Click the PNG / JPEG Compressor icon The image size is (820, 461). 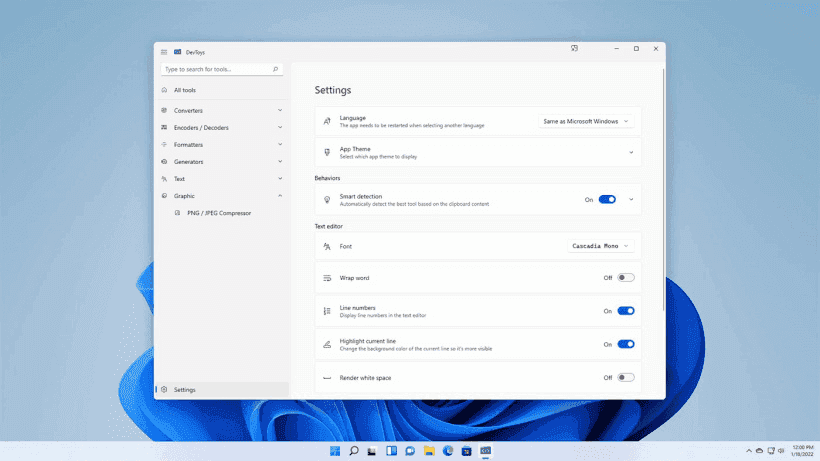pos(177,213)
